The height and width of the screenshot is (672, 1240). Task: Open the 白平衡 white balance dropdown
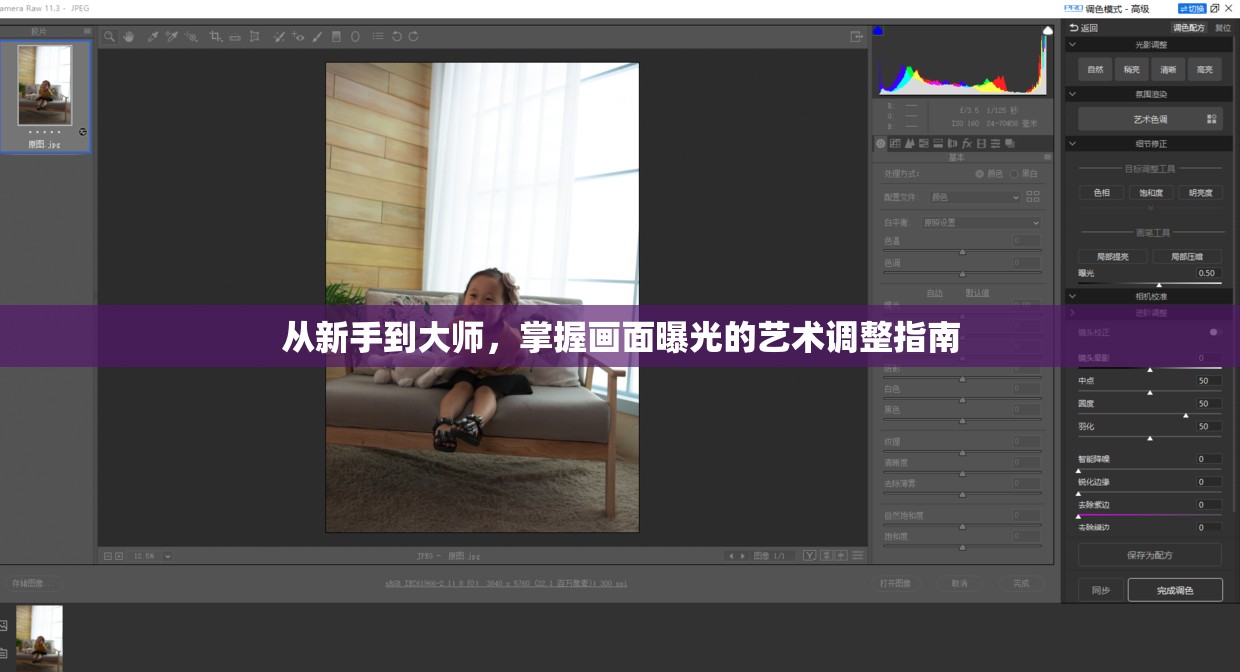(981, 222)
